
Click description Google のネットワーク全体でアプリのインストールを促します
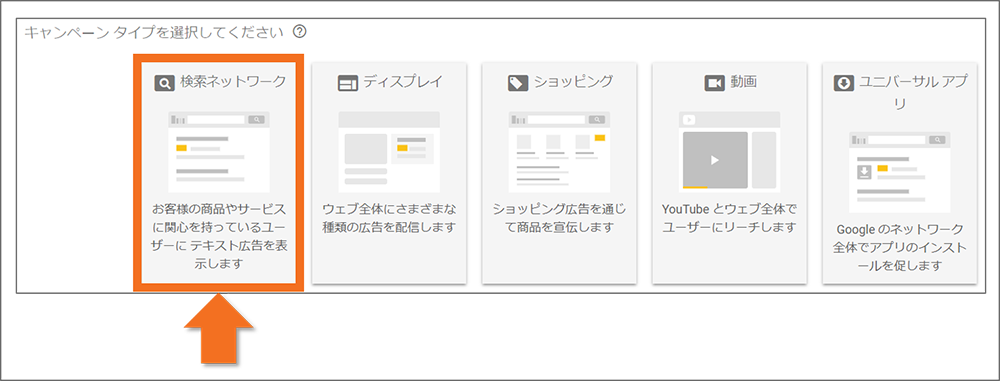tap(900, 248)
